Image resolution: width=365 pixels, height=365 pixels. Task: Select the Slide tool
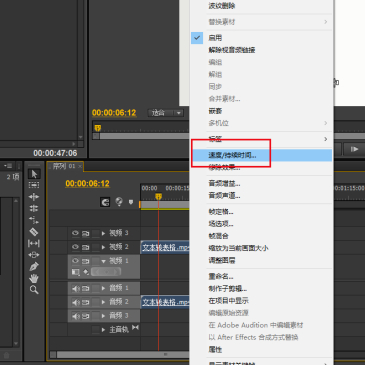pyautogui.click(x=34, y=255)
